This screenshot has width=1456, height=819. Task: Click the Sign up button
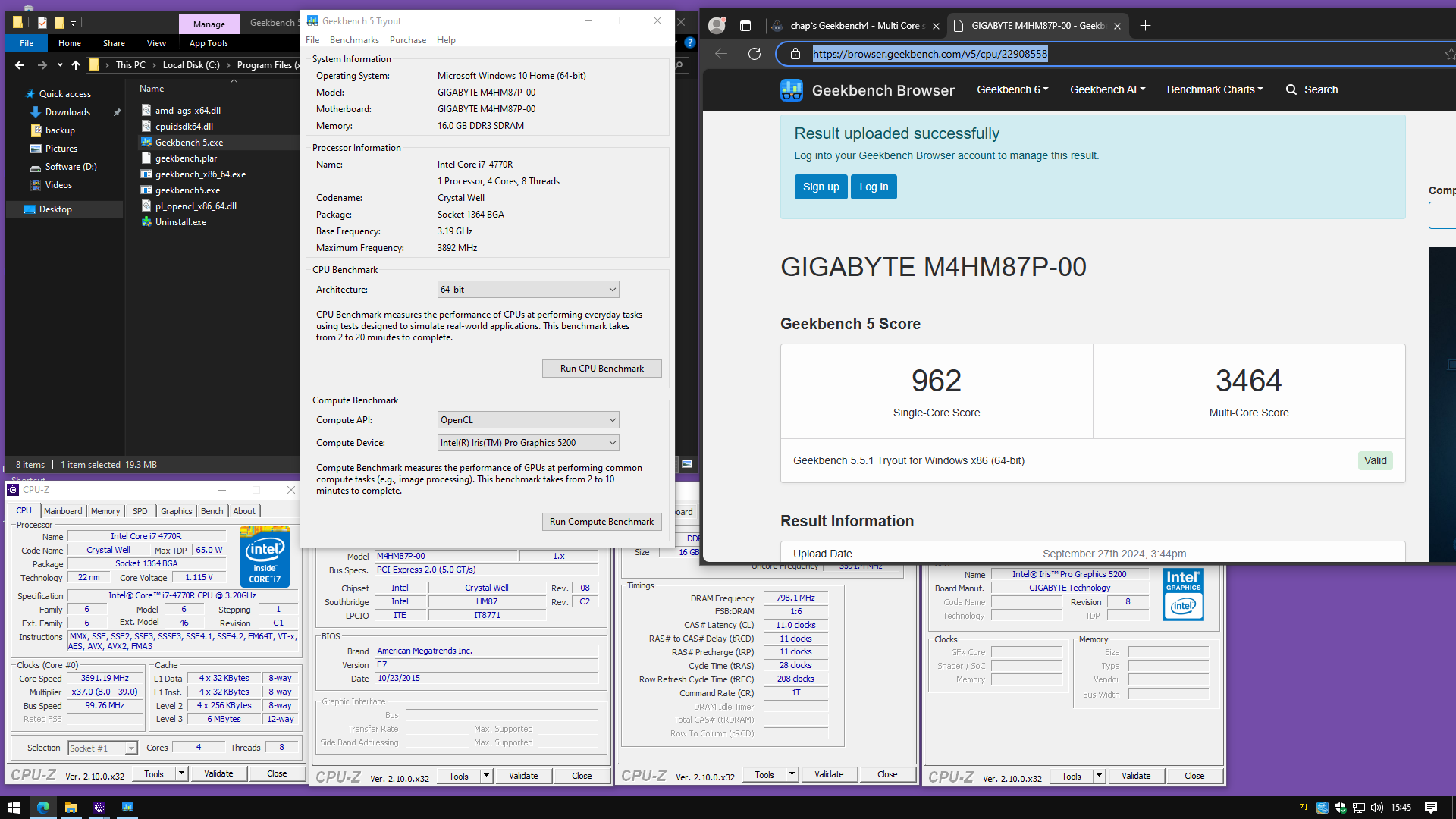point(821,187)
